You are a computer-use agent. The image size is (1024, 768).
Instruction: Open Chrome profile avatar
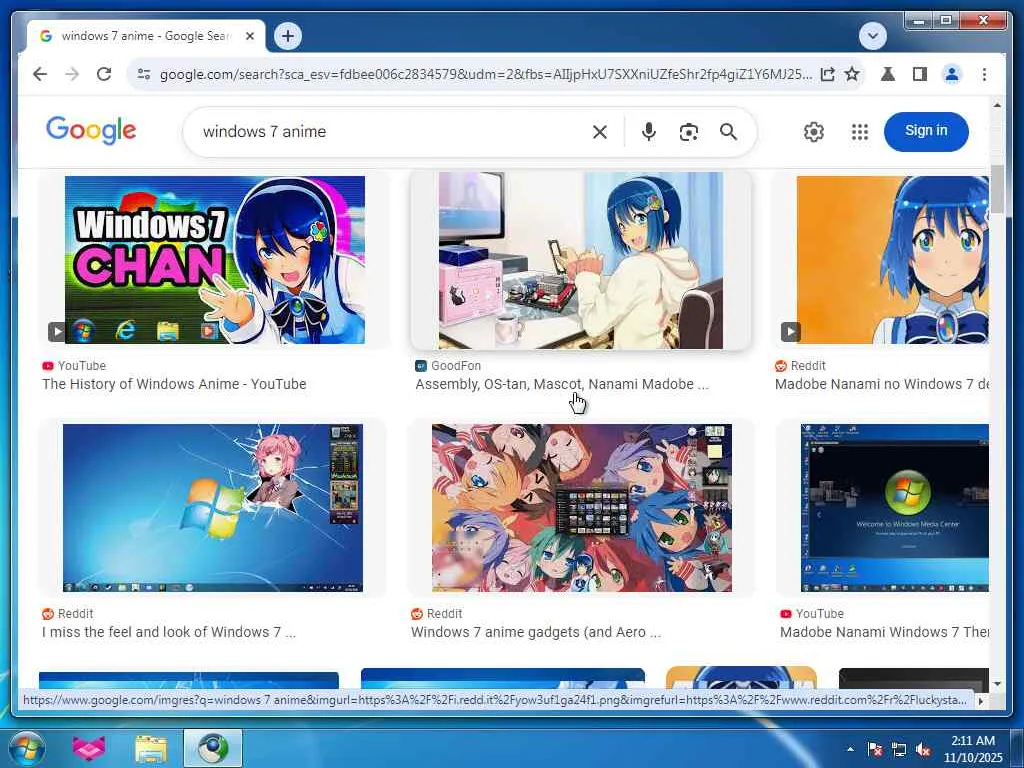[952, 74]
